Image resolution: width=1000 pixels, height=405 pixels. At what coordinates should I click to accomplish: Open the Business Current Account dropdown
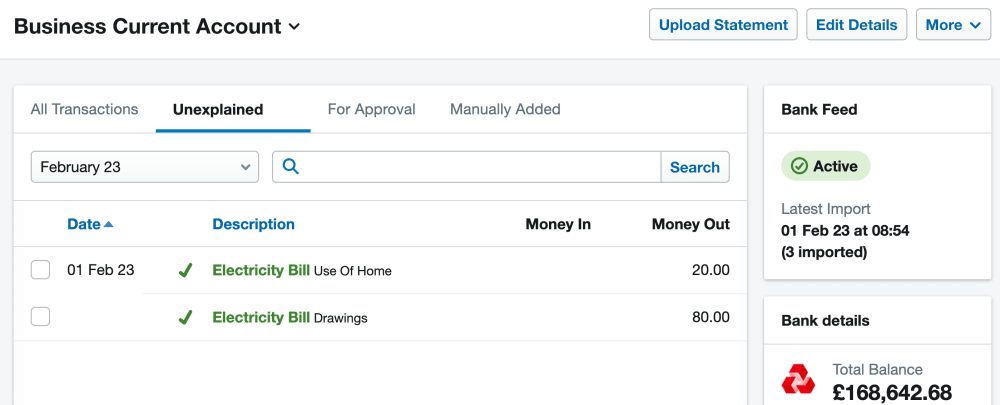tap(294, 27)
